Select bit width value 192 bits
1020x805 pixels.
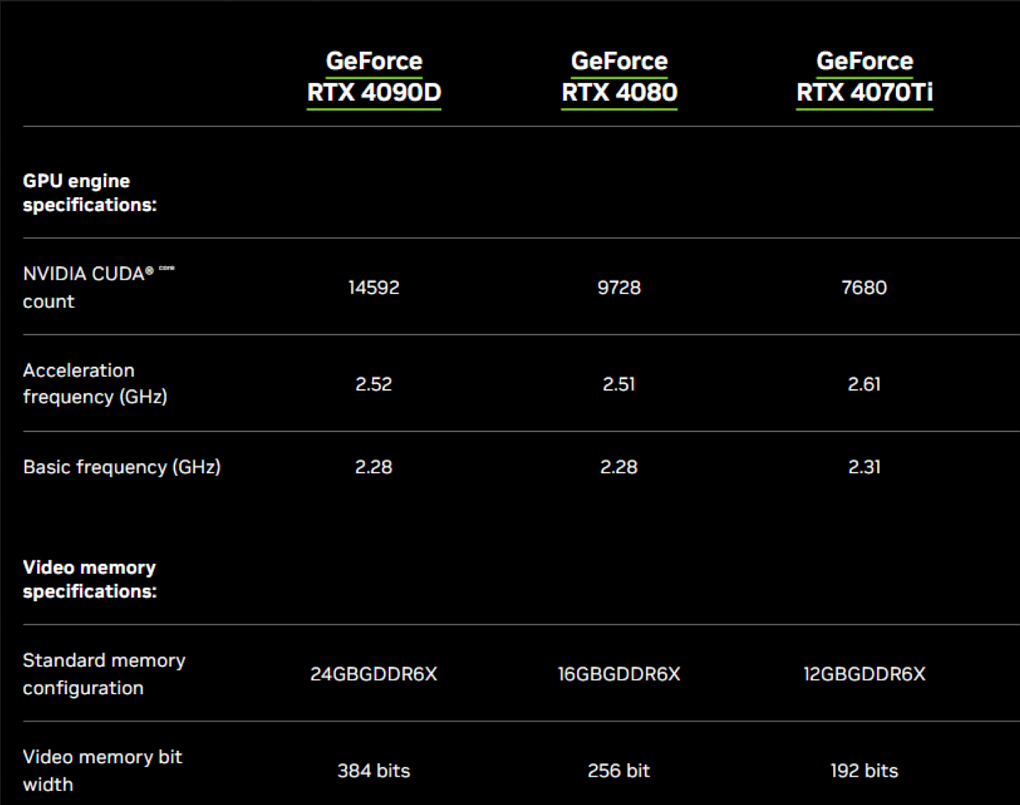coord(864,771)
